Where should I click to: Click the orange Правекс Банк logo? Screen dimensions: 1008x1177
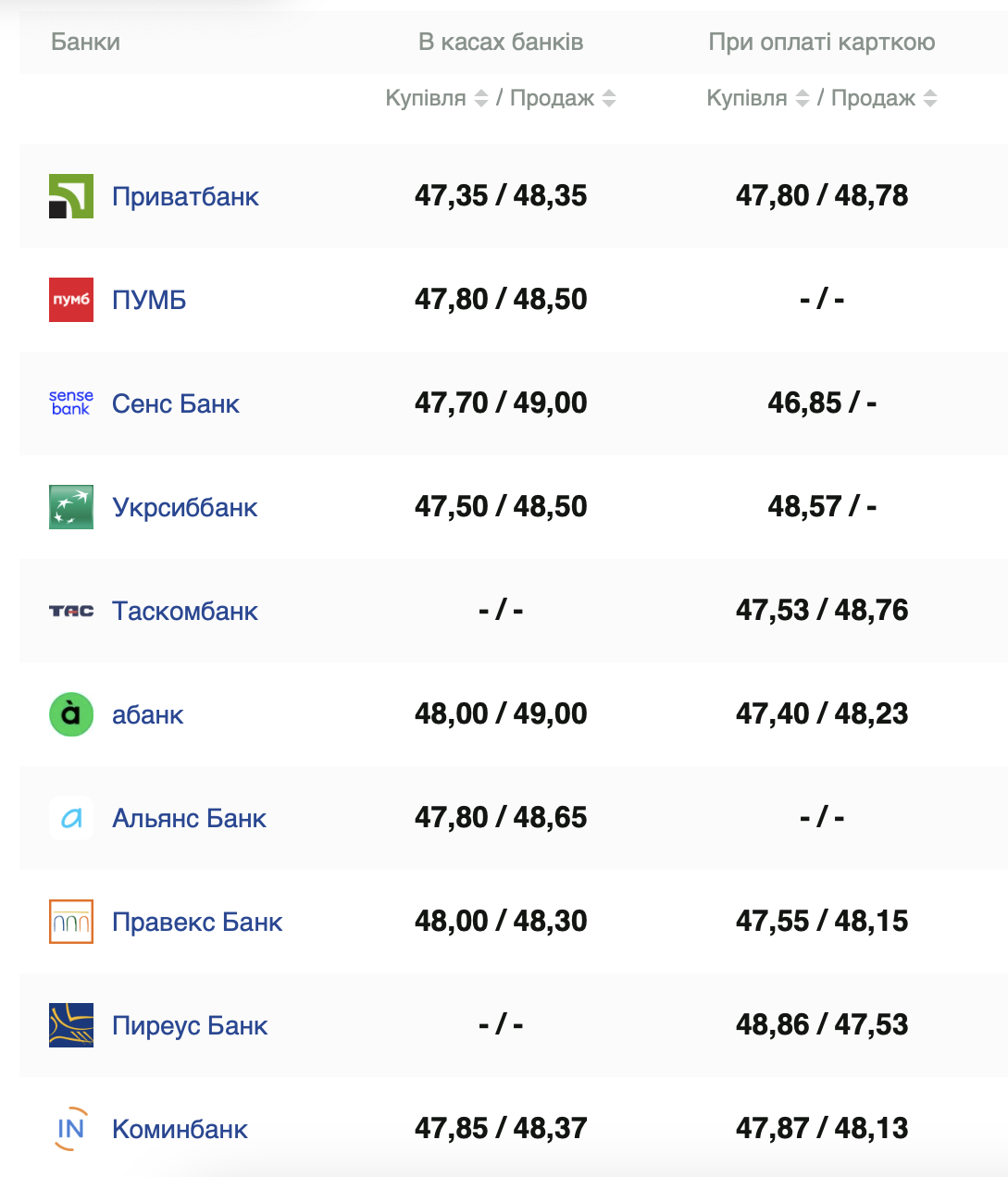coord(71,922)
